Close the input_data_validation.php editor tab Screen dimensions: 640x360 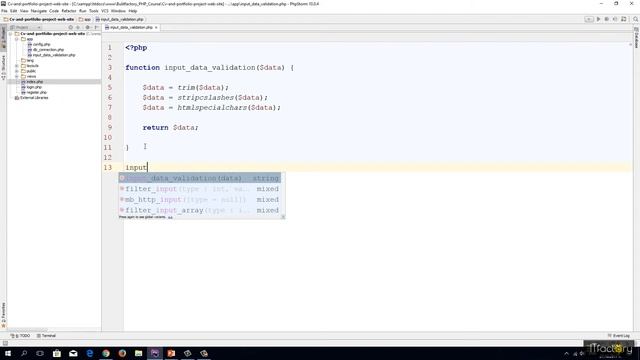(x=156, y=27)
